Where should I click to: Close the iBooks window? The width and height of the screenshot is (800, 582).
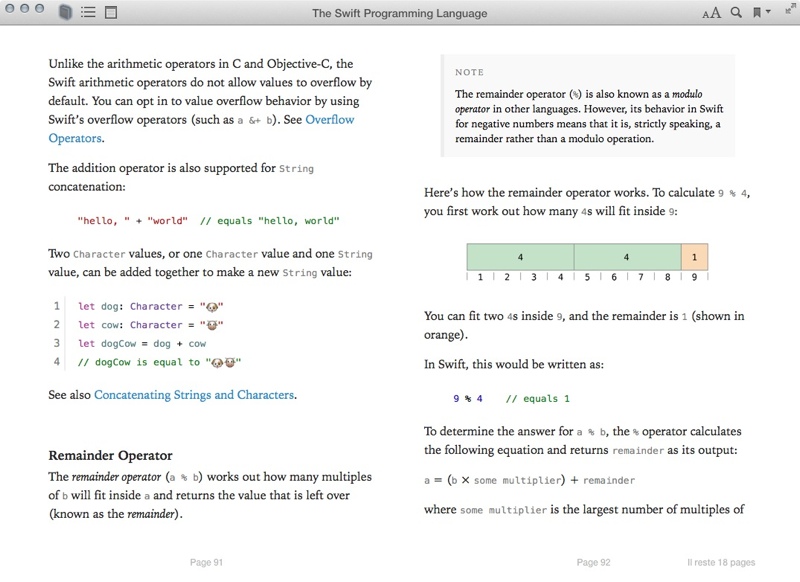click(10, 9)
